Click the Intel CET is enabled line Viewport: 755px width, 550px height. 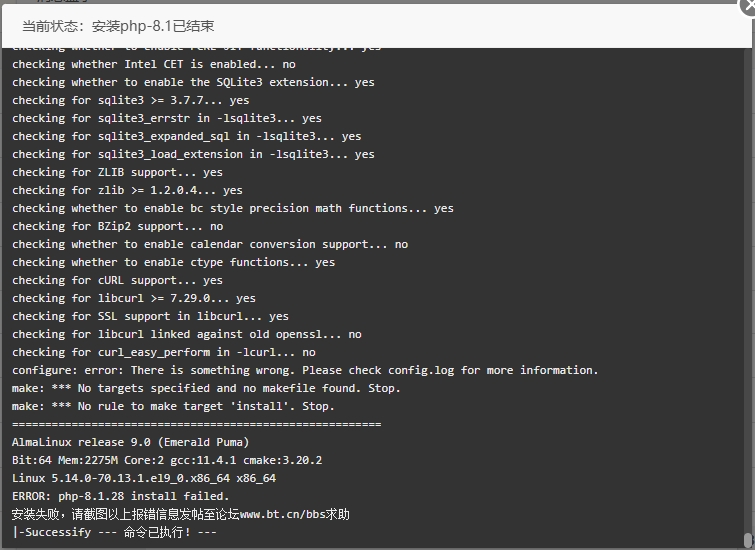tap(154, 65)
